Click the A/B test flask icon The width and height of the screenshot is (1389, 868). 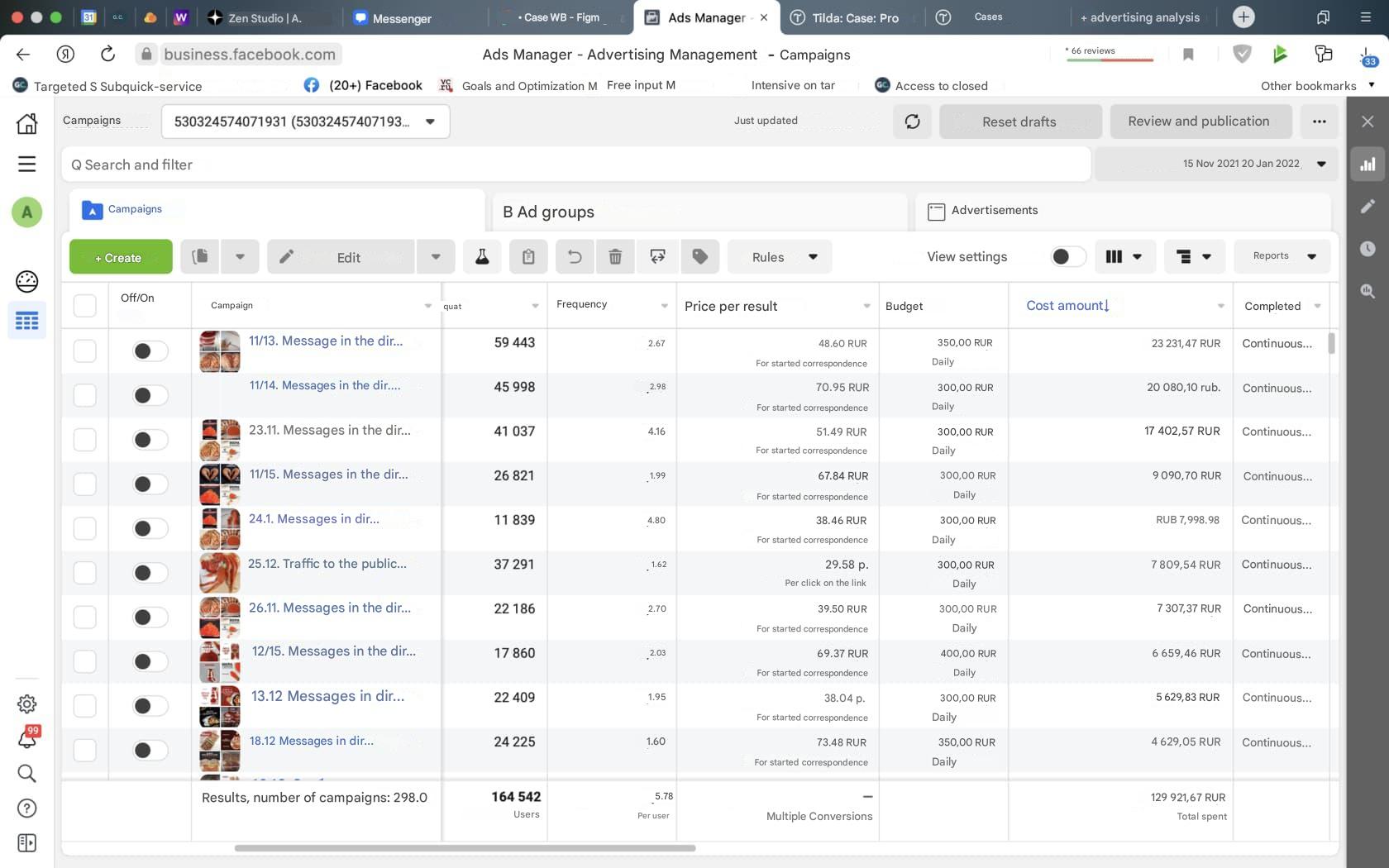pos(482,257)
